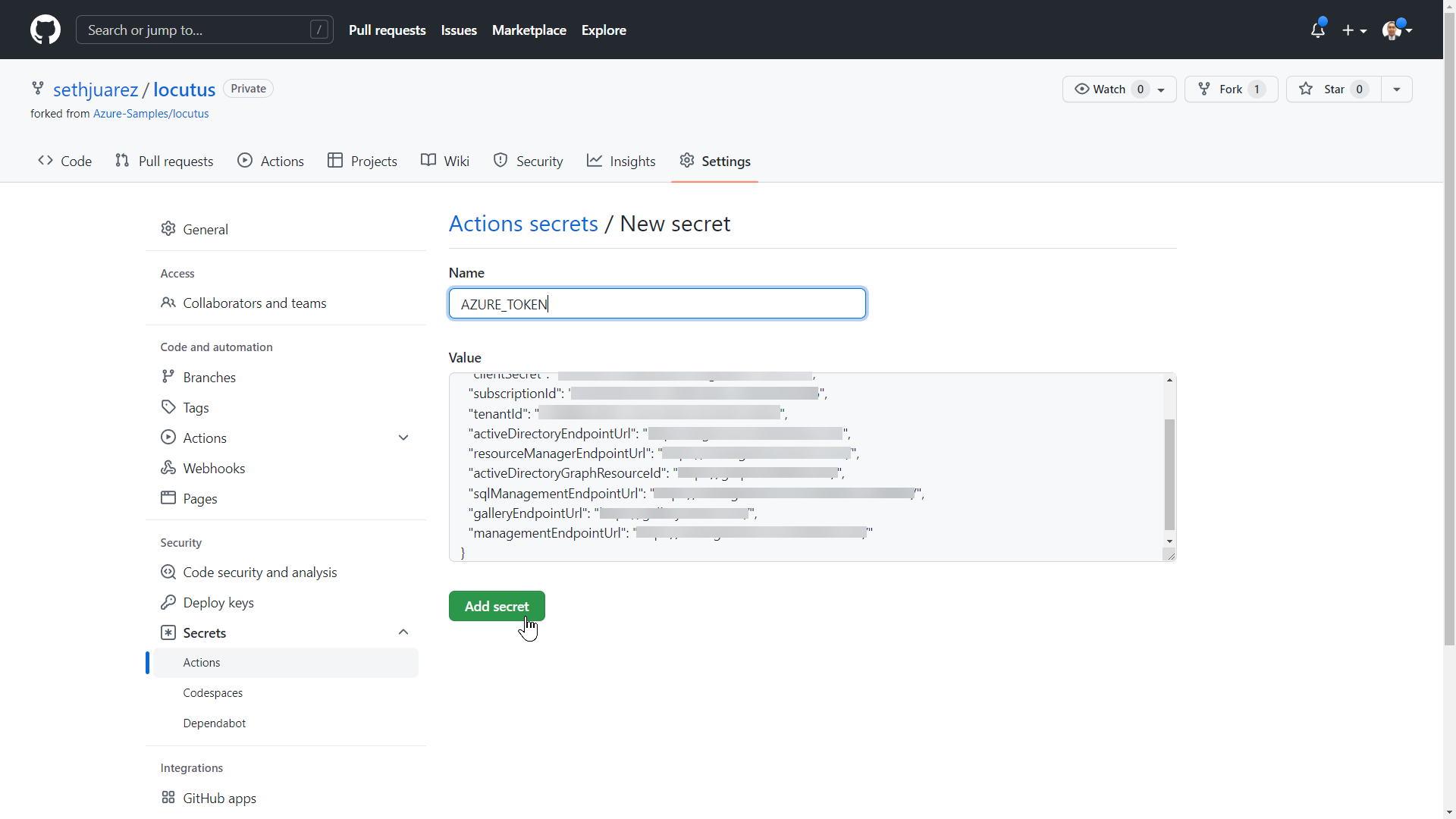Select the Settings tab
The image size is (1456, 819).
coord(714,161)
